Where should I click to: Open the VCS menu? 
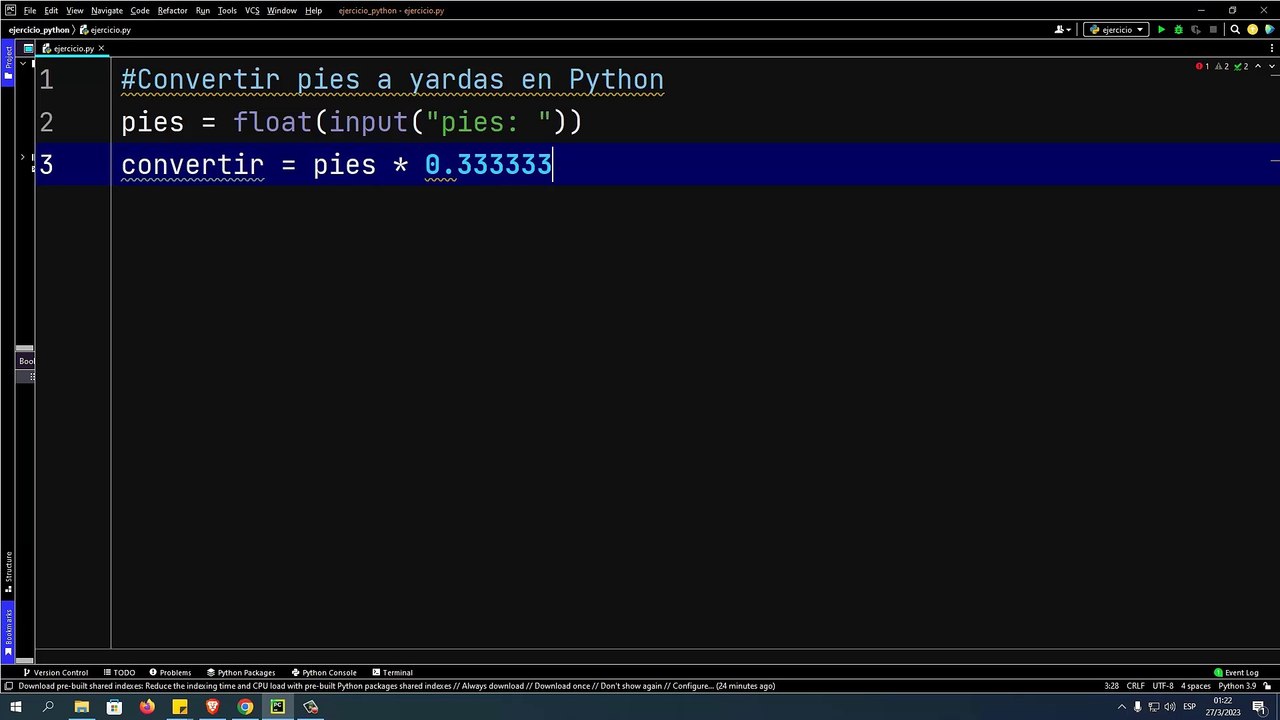tap(252, 10)
